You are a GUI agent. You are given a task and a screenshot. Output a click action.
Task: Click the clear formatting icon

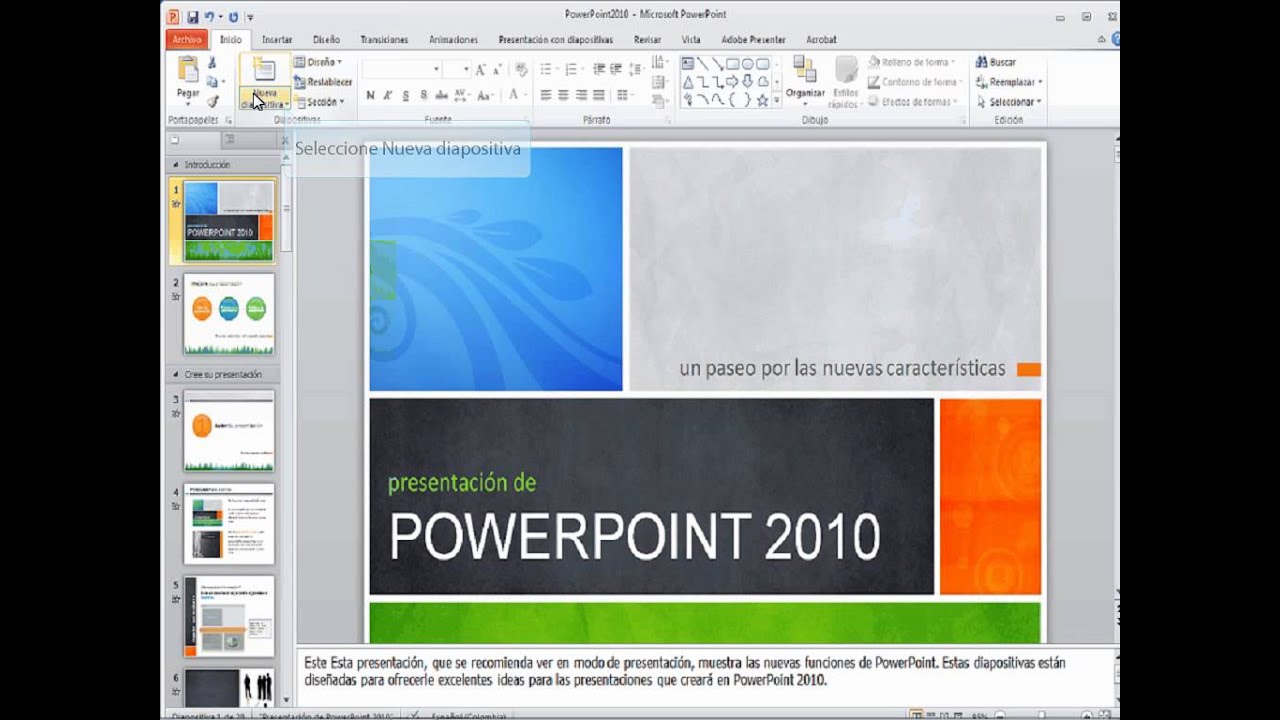click(521, 69)
